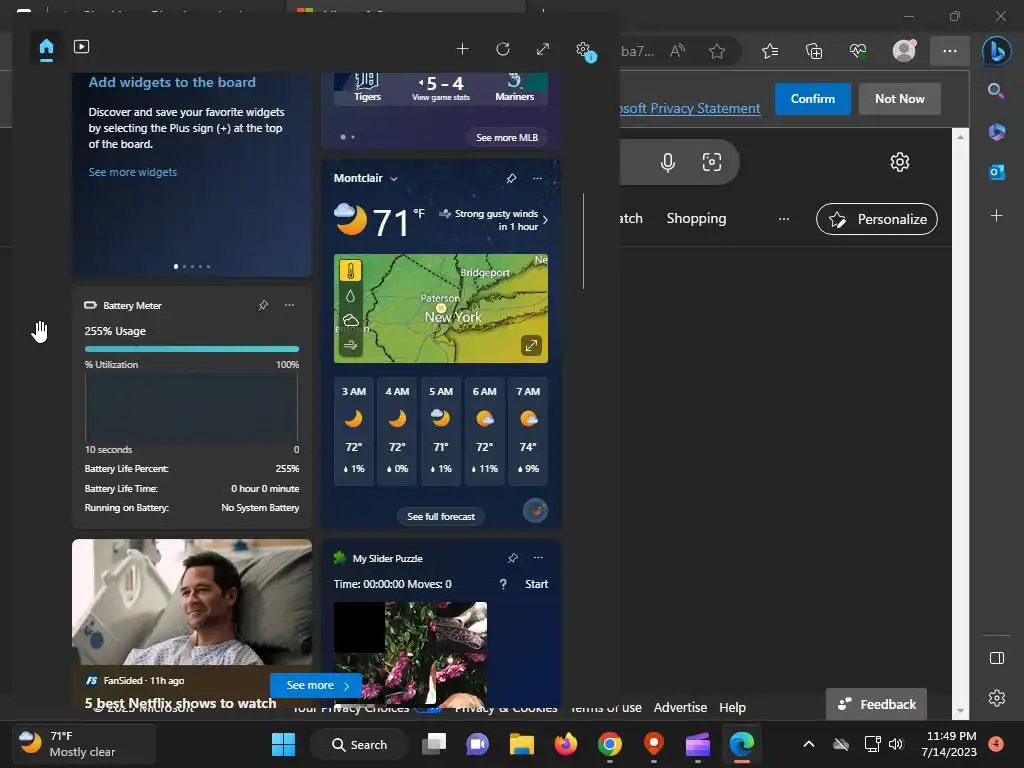Switch to the Shopping tab

click(x=696, y=219)
